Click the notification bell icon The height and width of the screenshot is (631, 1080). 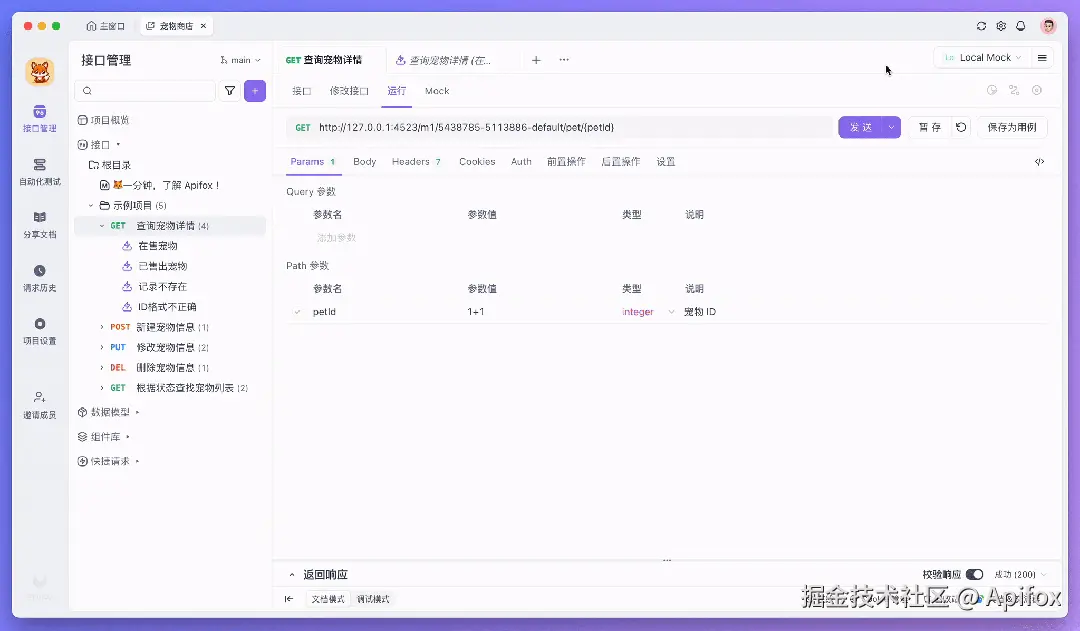1021,26
